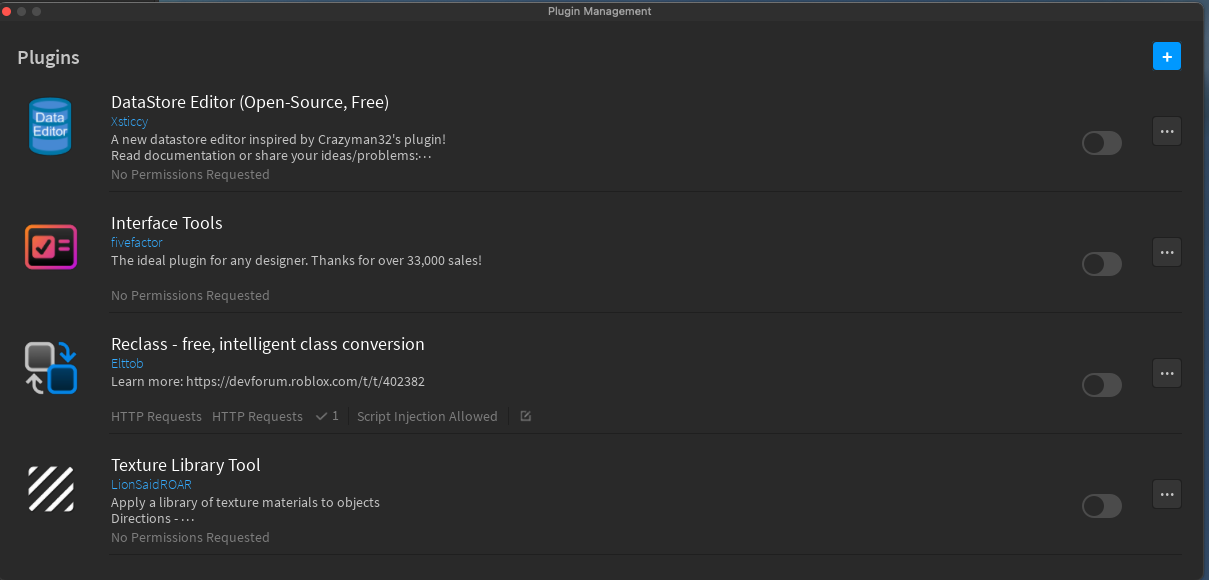Click the Plugins heading
The height and width of the screenshot is (580, 1209).
47,57
